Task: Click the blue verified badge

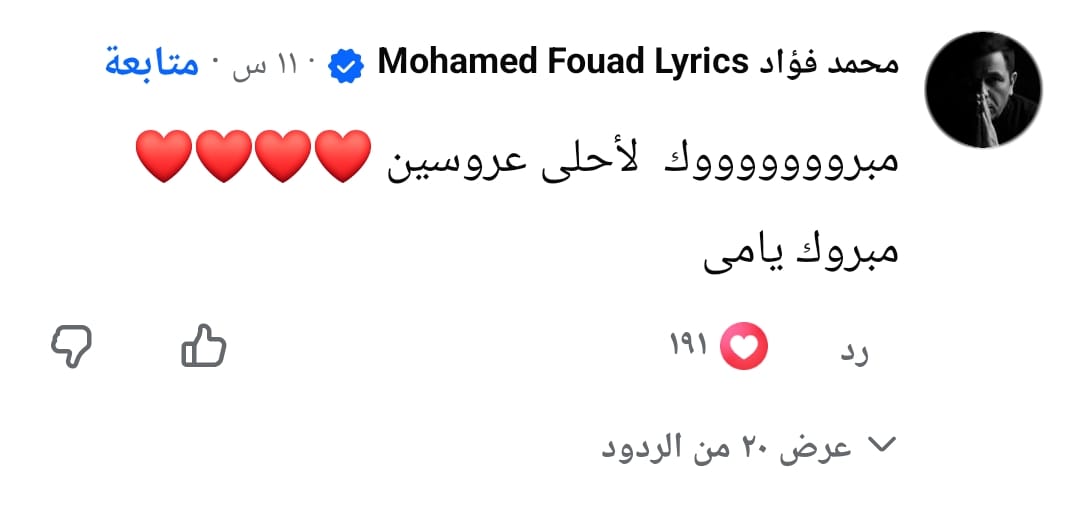Action: (x=347, y=65)
